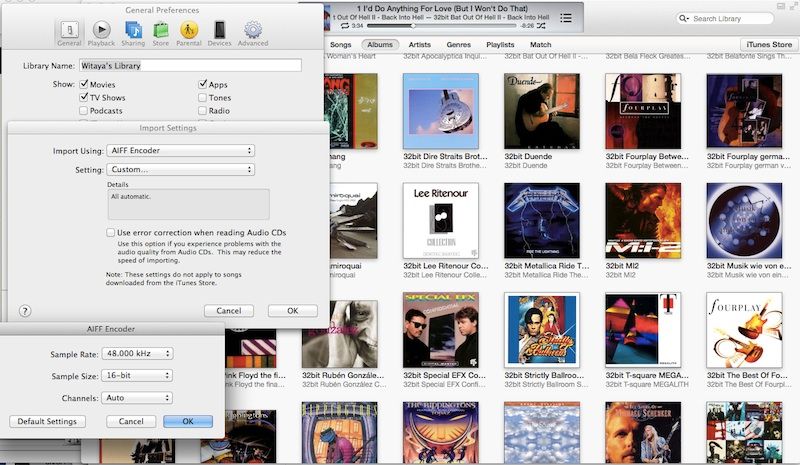
Task: Open the Sharing preferences pane
Action: (132, 32)
